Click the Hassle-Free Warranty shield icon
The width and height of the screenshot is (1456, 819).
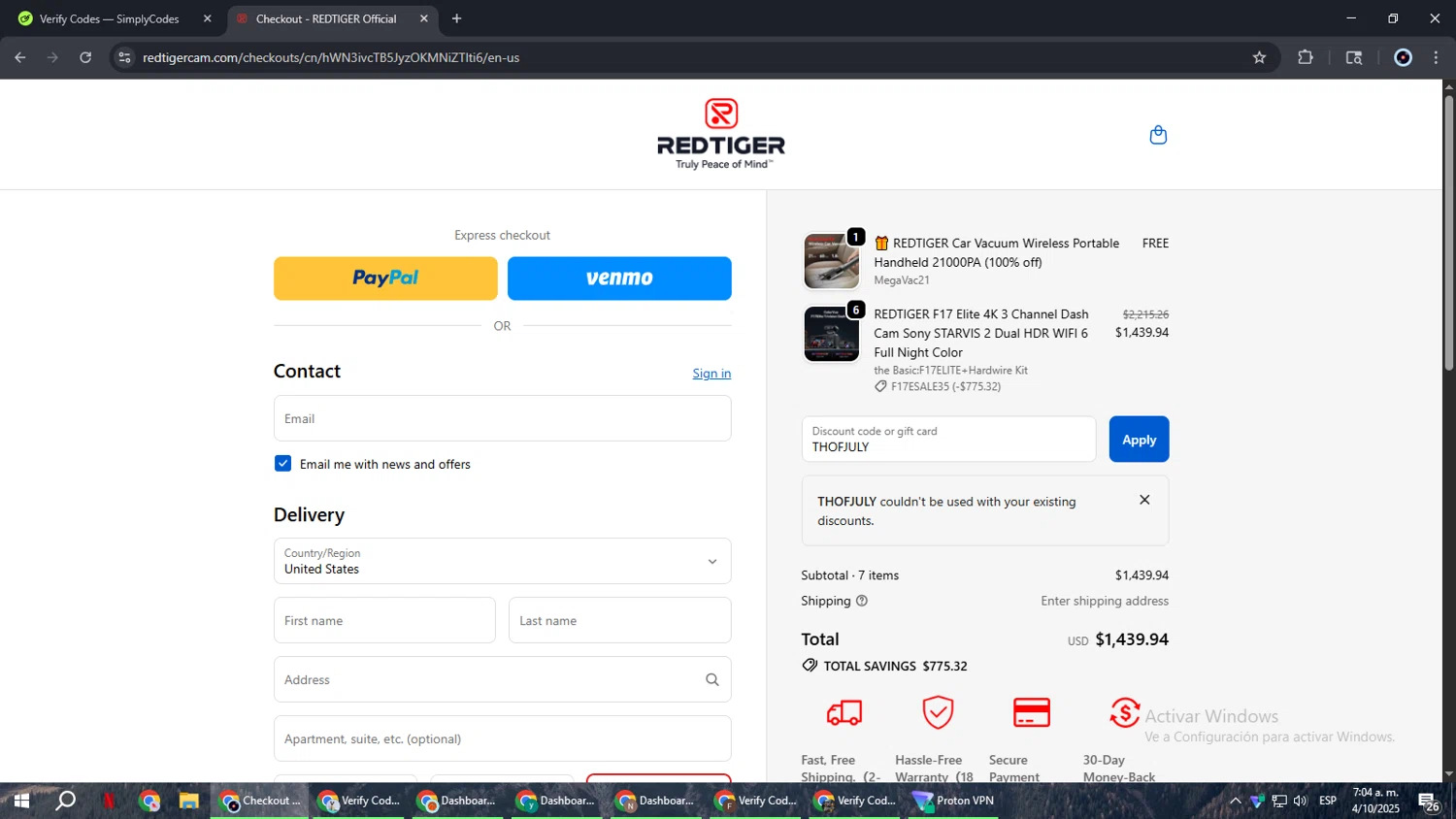tap(938, 712)
